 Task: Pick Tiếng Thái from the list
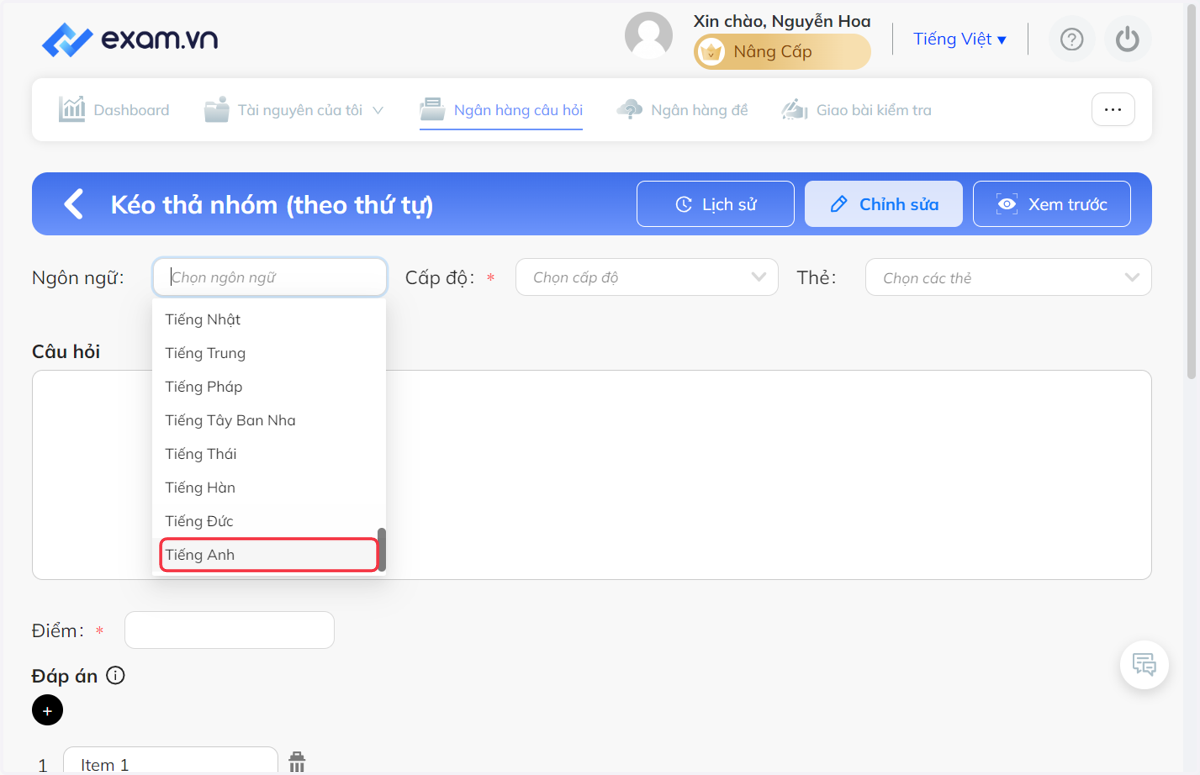tap(269, 454)
